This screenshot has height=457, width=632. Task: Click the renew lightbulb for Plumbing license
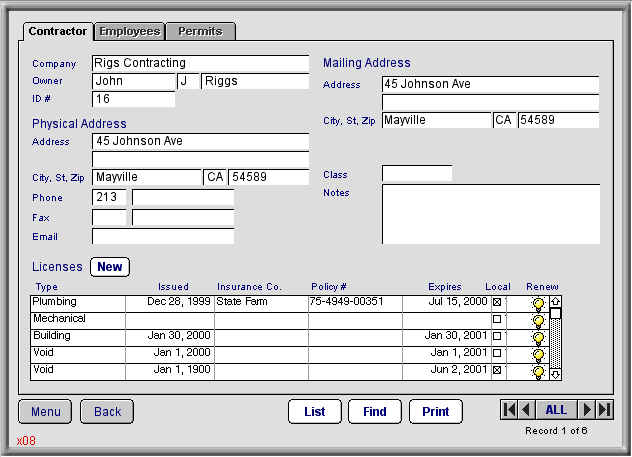pyautogui.click(x=538, y=304)
